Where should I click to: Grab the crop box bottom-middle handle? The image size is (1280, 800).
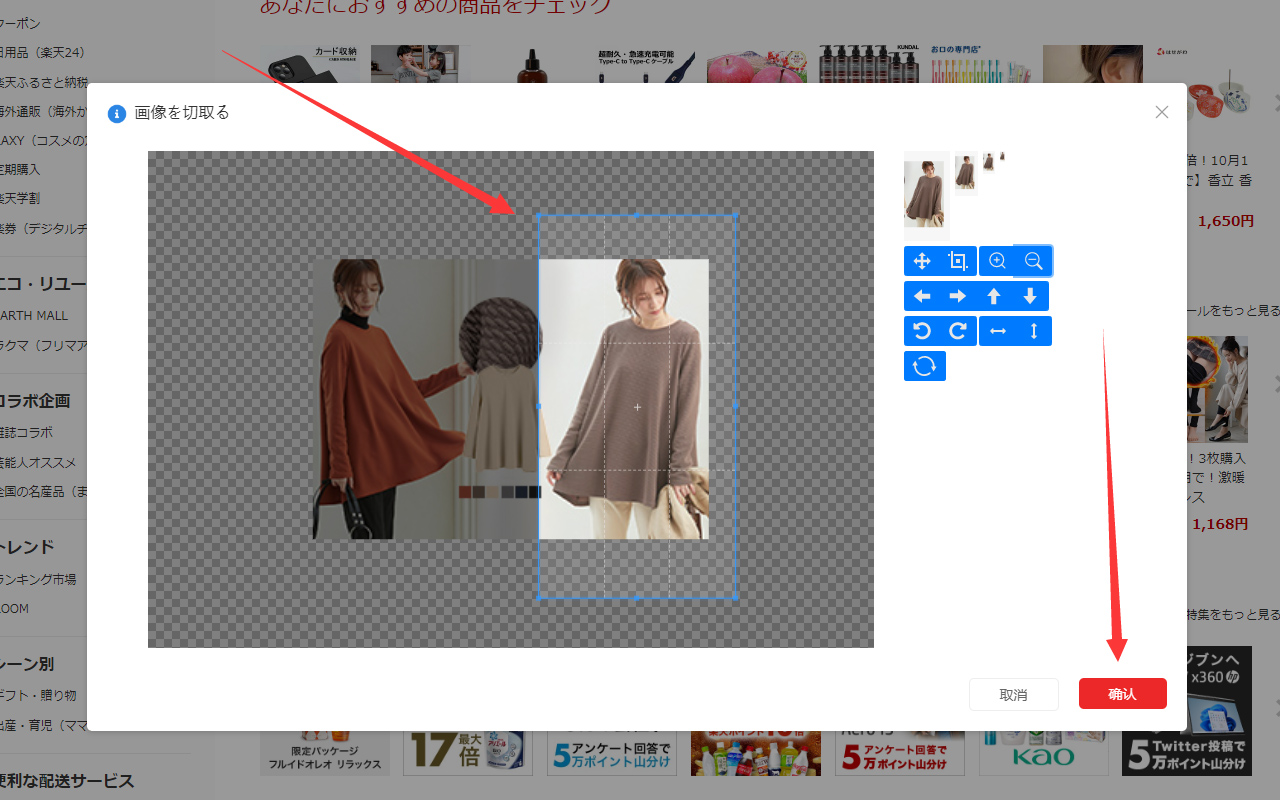pos(637,598)
